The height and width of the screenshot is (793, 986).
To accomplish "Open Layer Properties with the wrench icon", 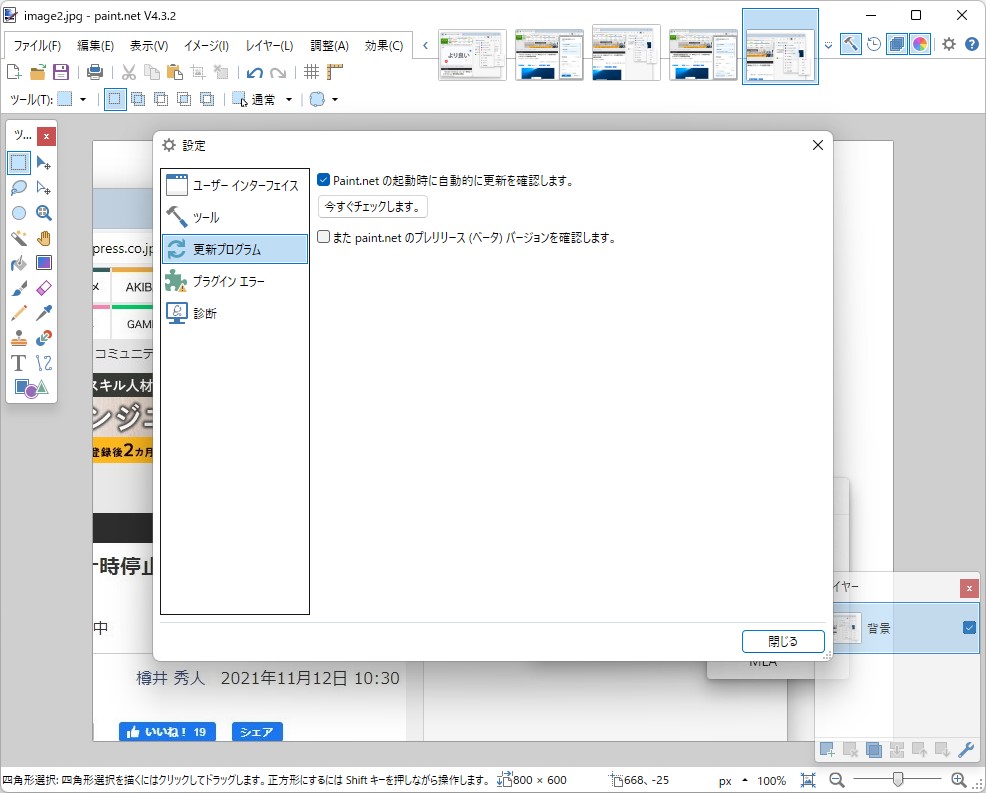I will (966, 749).
